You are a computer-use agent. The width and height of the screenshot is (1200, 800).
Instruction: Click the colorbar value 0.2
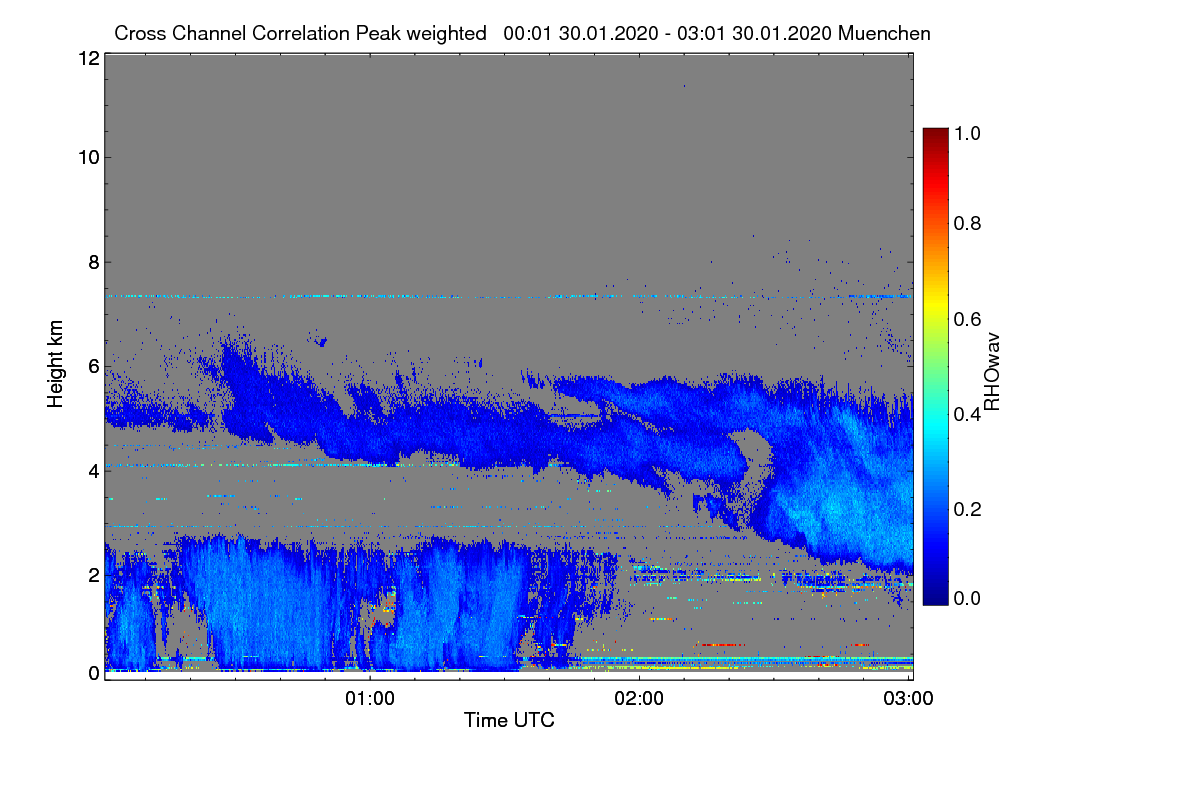pyautogui.click(x=967, y=509)
